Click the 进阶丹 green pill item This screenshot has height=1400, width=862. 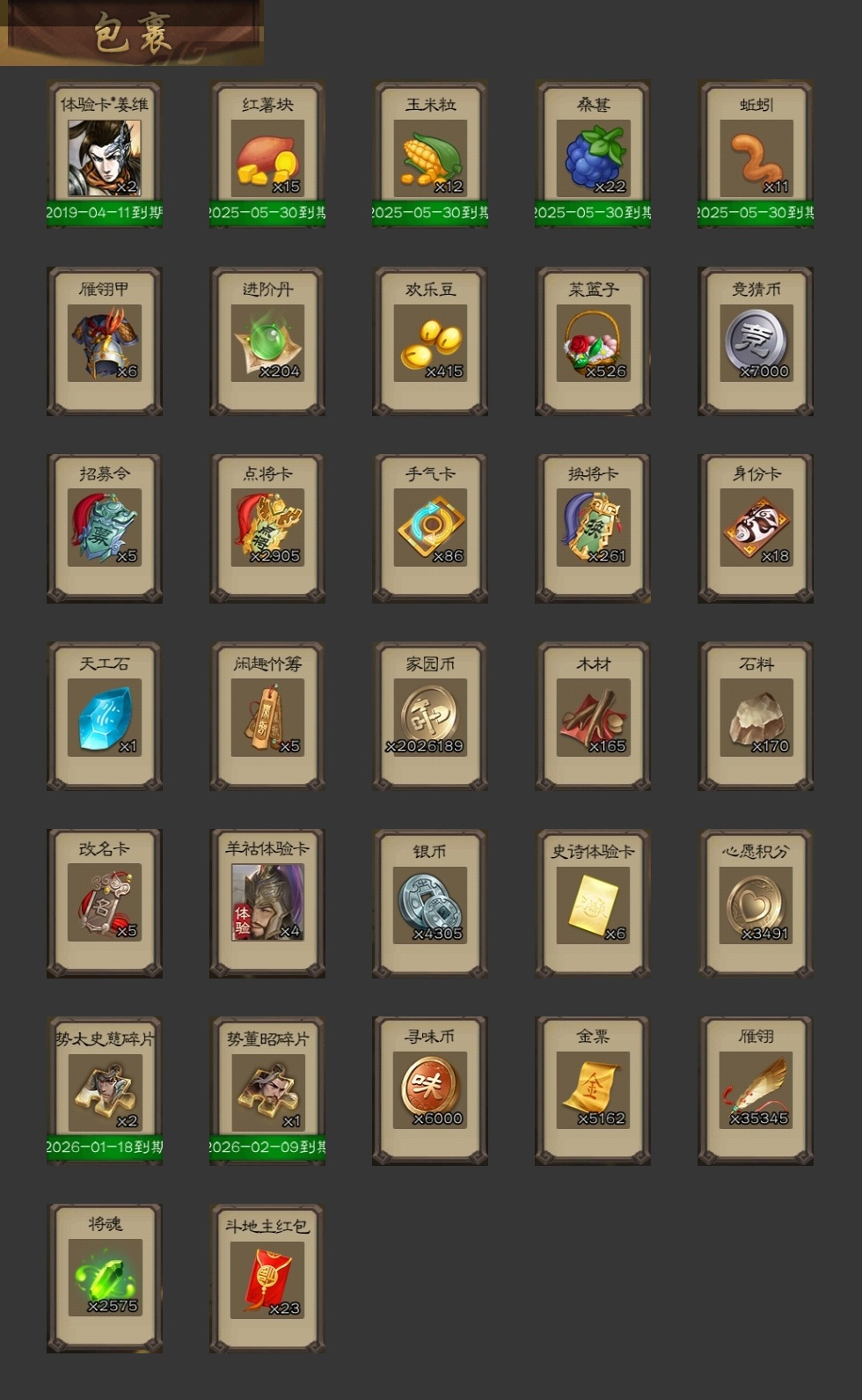267,341
